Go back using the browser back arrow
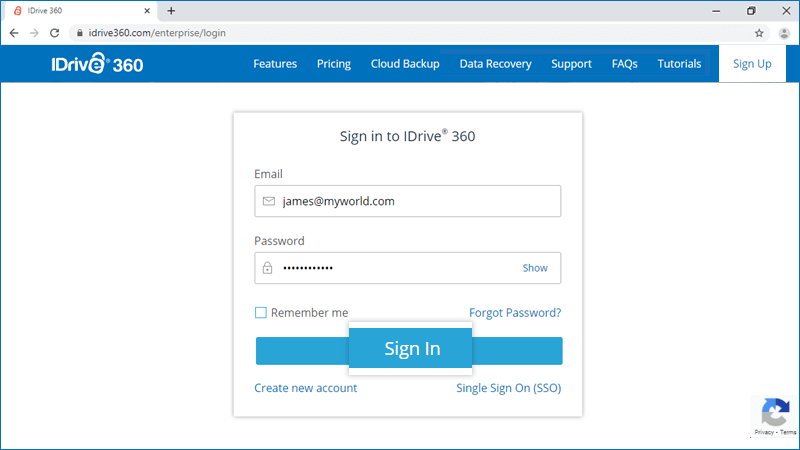800x450 pixels. [x=14, y=33]
